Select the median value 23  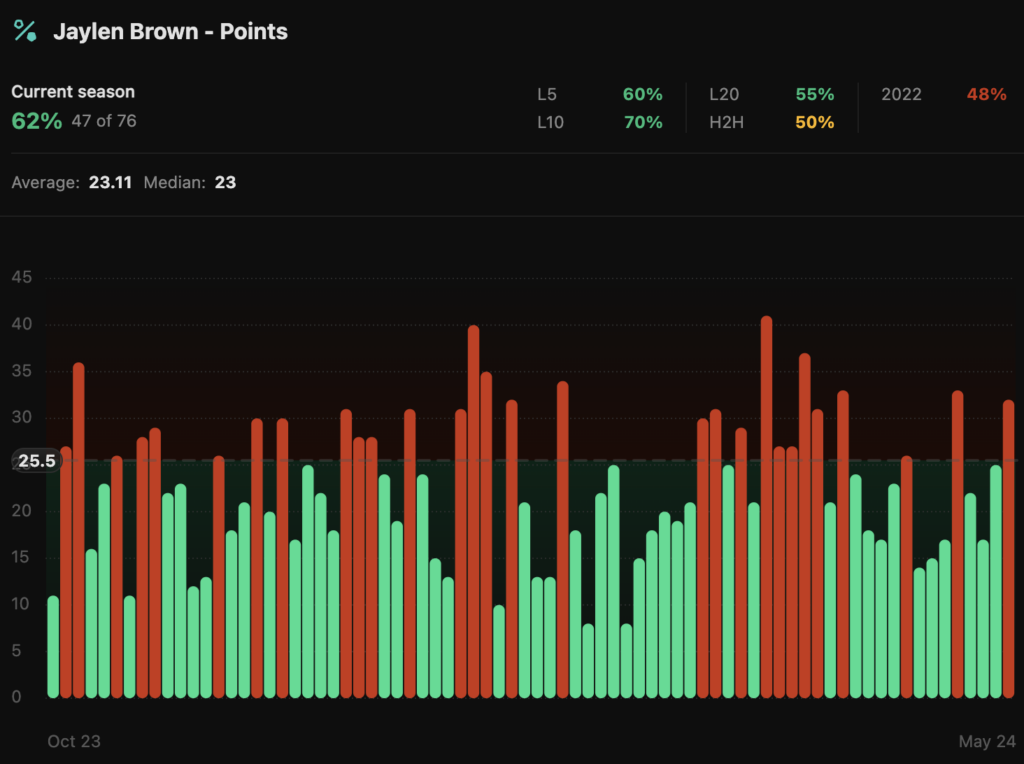point(225,183)
